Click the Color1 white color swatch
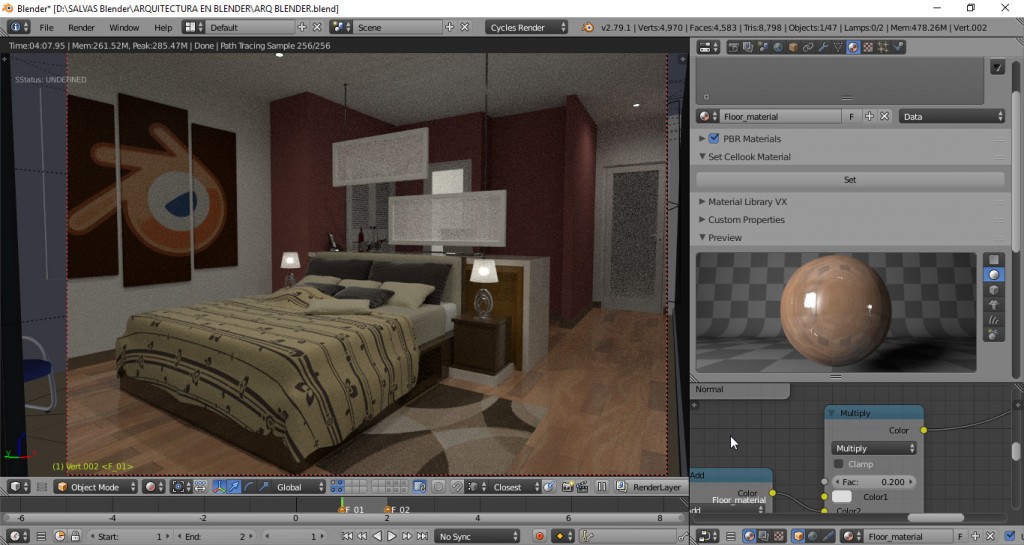The image size is (1024, 545). tap(842, 497)
